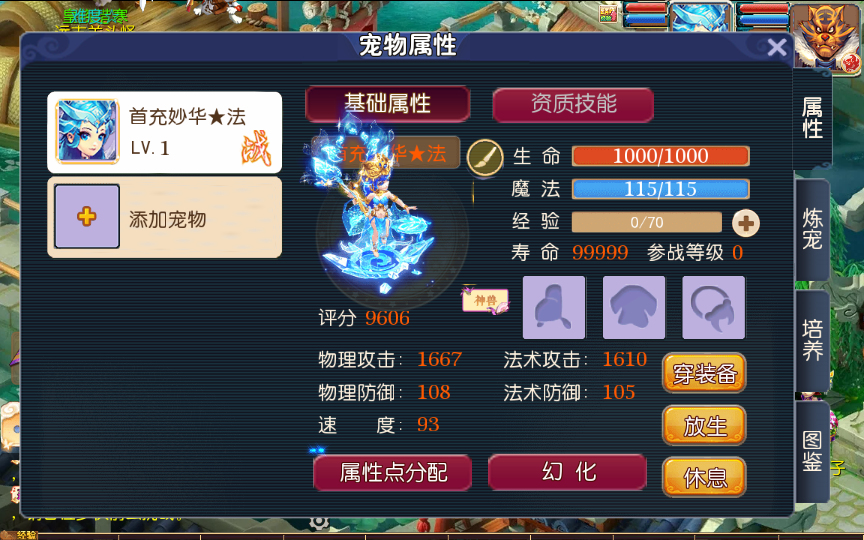
Task: Click the brush rename icon beside pet name
Action: (x=485, y=158)
